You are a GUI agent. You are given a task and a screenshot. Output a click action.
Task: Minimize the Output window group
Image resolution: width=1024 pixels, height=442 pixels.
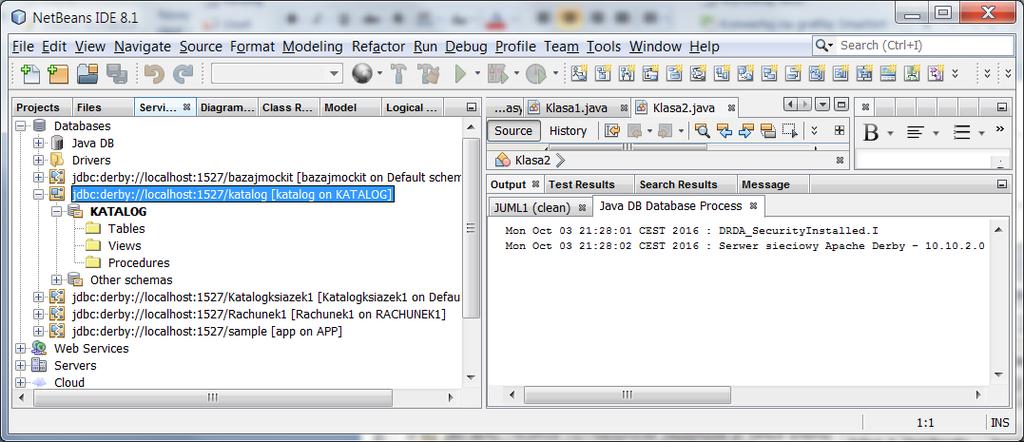coord(1001,185)
